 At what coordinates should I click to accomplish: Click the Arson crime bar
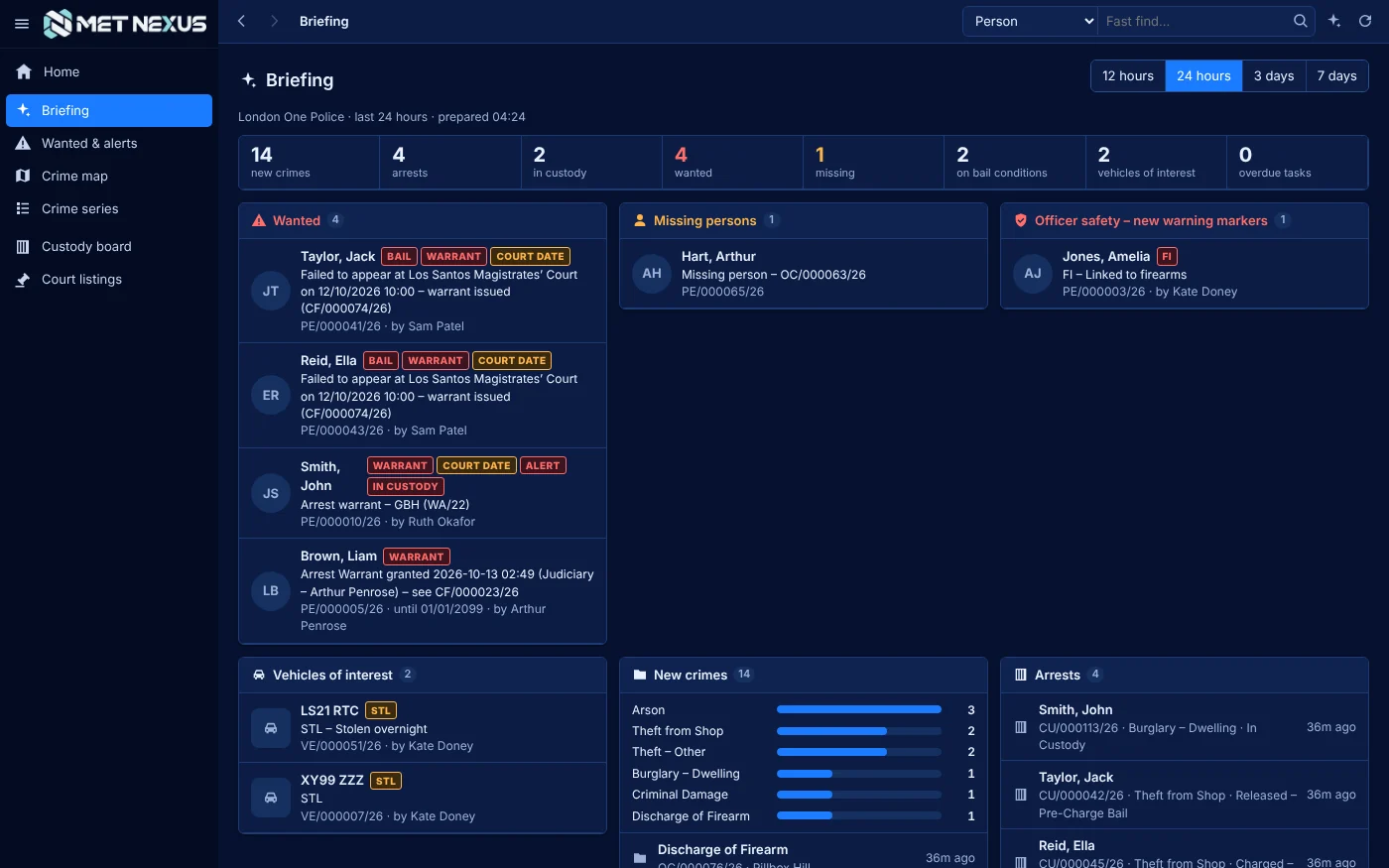point(859,709)
